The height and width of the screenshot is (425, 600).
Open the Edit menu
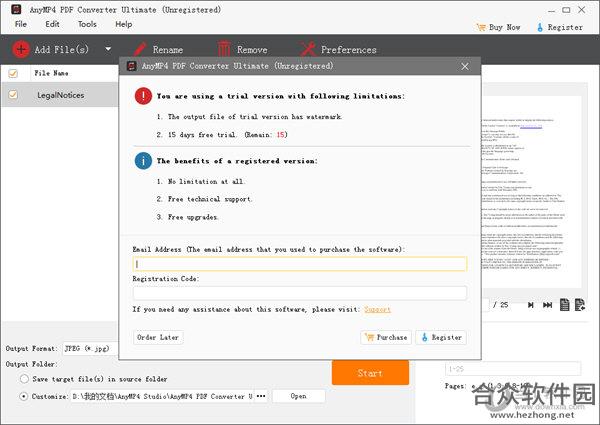tap(52, 24)
